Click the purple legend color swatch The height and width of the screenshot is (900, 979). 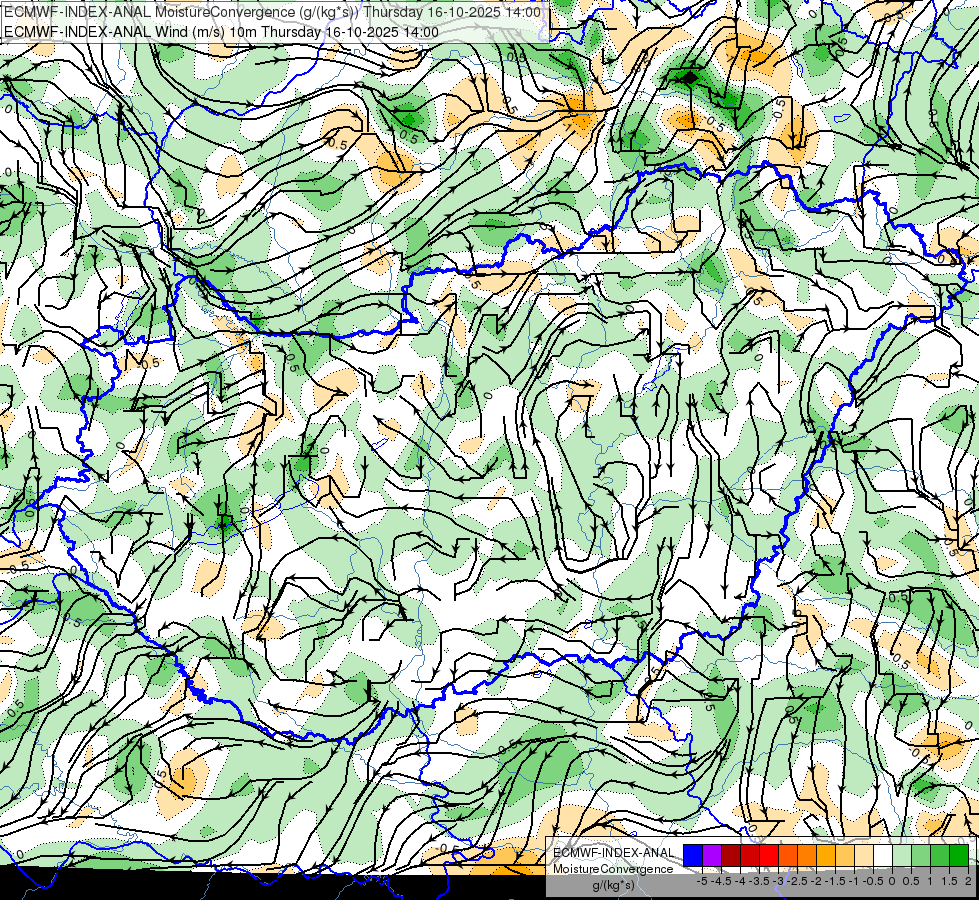click(712, 855)
